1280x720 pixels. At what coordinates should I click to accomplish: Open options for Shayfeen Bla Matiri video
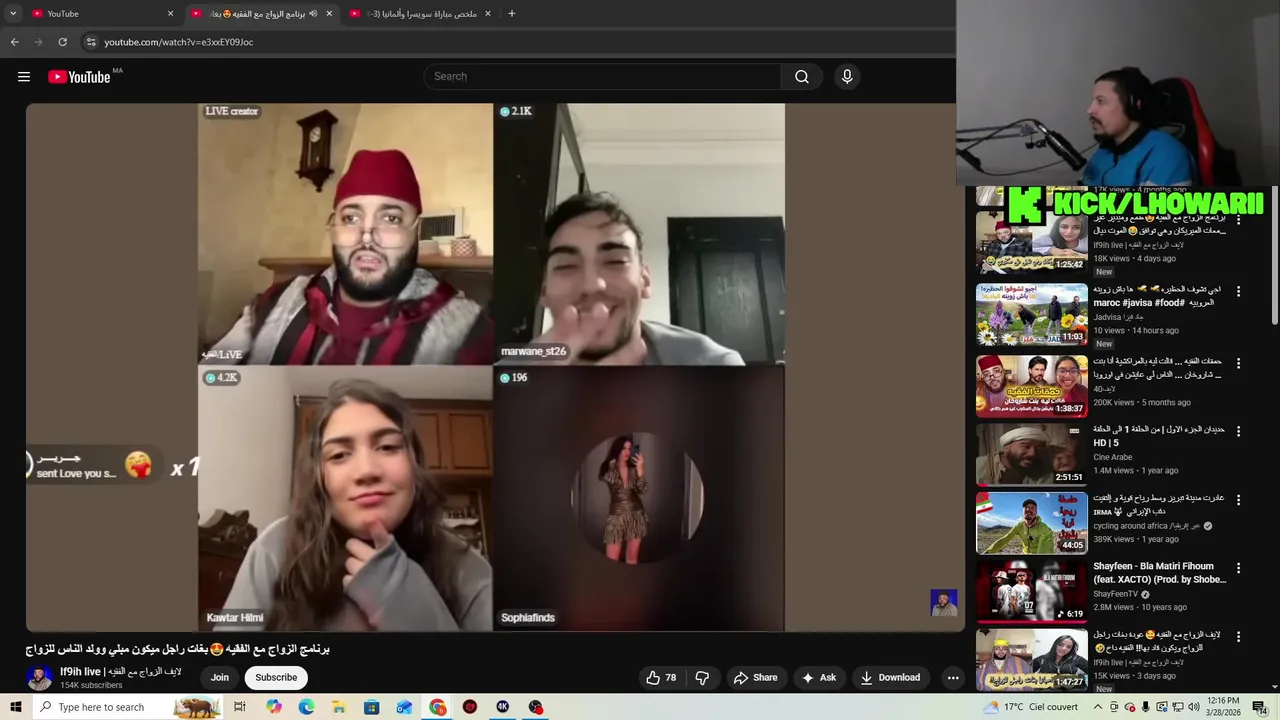1238,568
